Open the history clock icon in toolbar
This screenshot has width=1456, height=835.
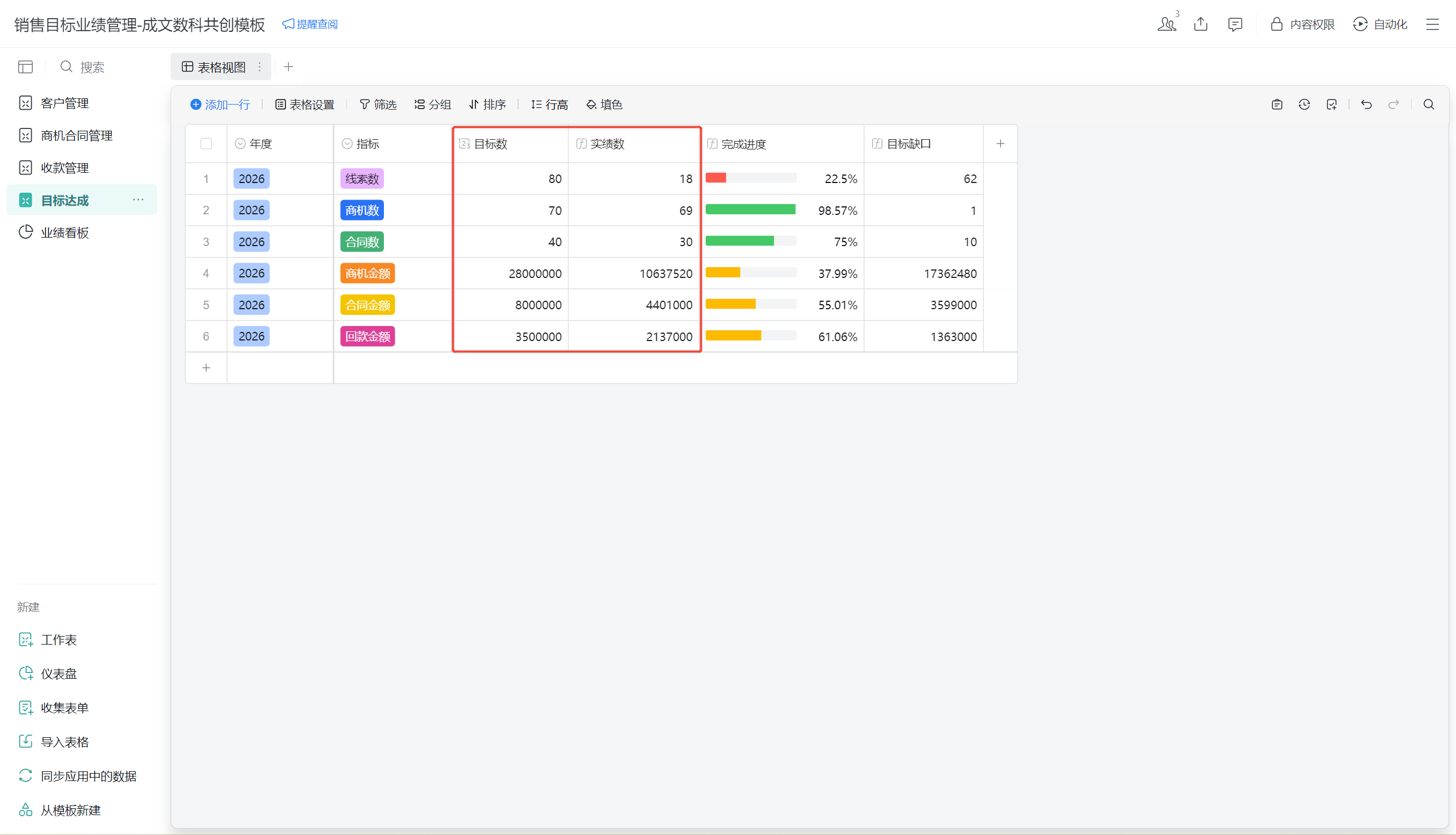[x=1304, y=105]
